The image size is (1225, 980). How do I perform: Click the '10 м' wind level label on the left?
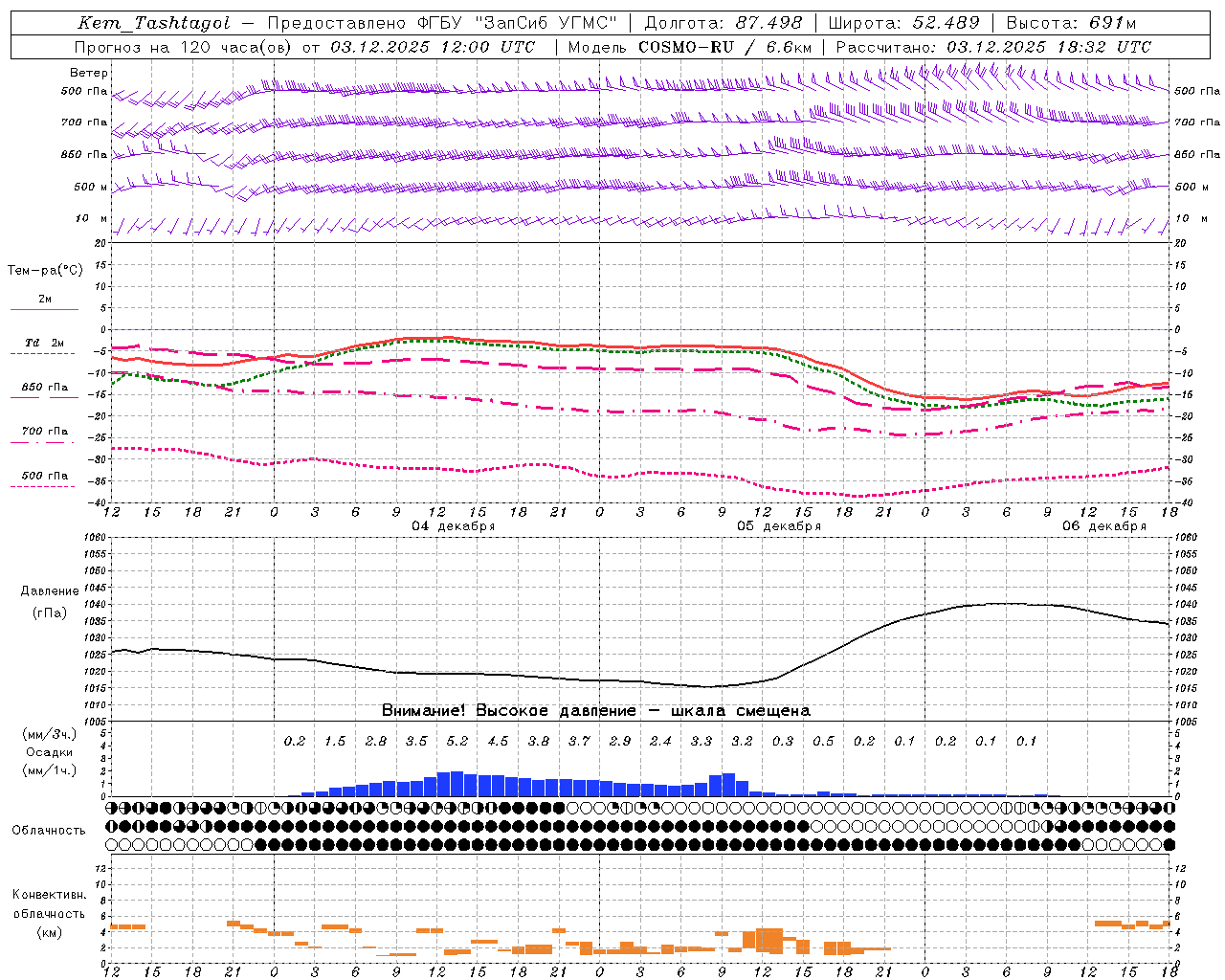[91, 219]
